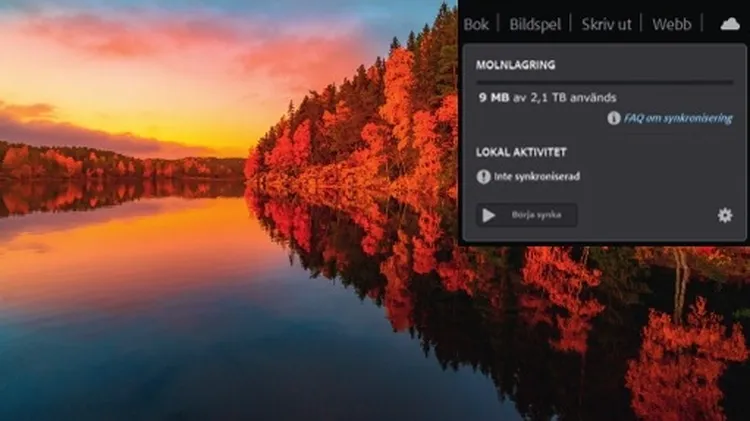
Task: Select the Skriv ut module
Action: pyautogui.click(x=606, y=24)
